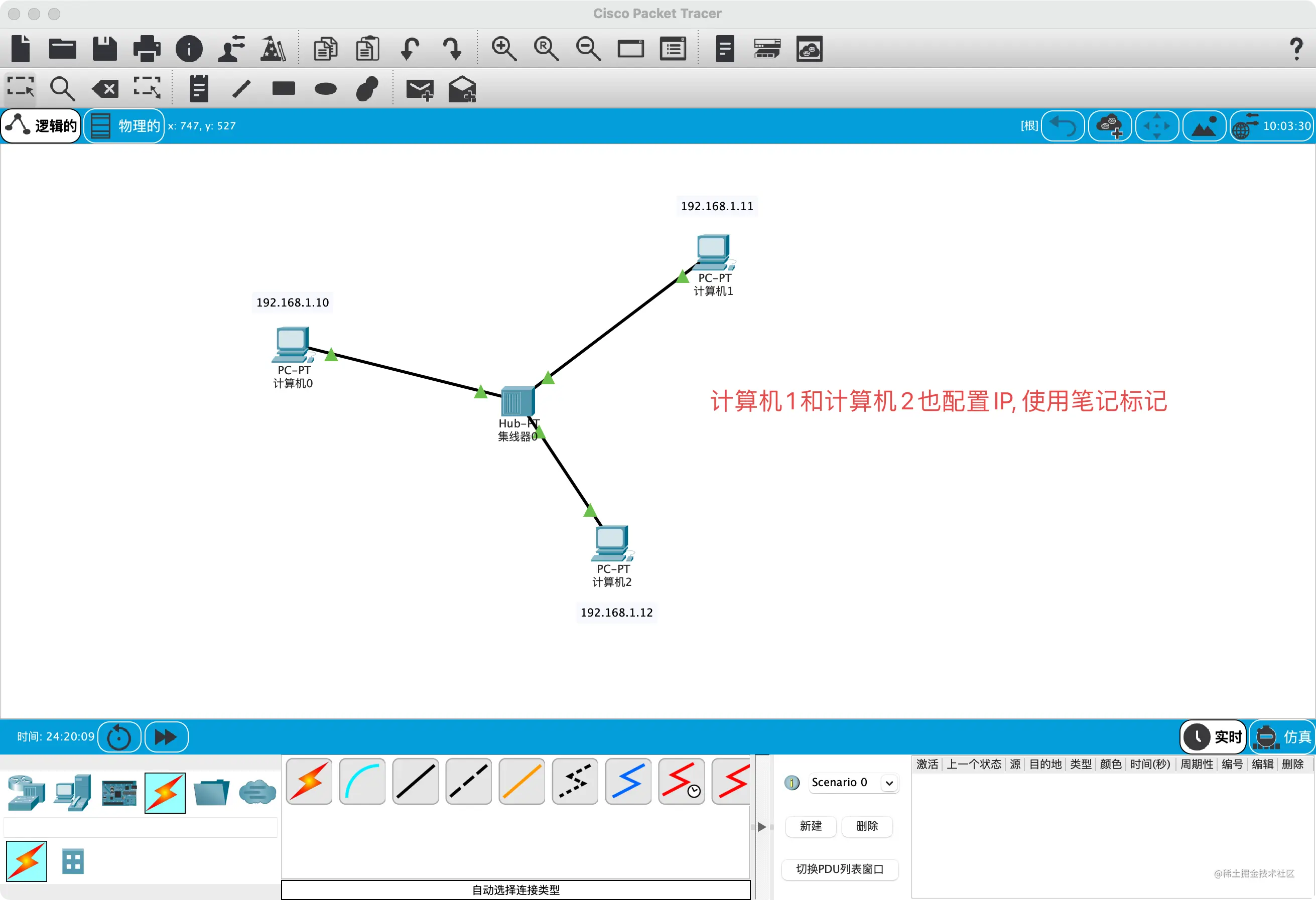
Task: Switch to the physical workspace tab (物理的)
Action: [125, 125]
